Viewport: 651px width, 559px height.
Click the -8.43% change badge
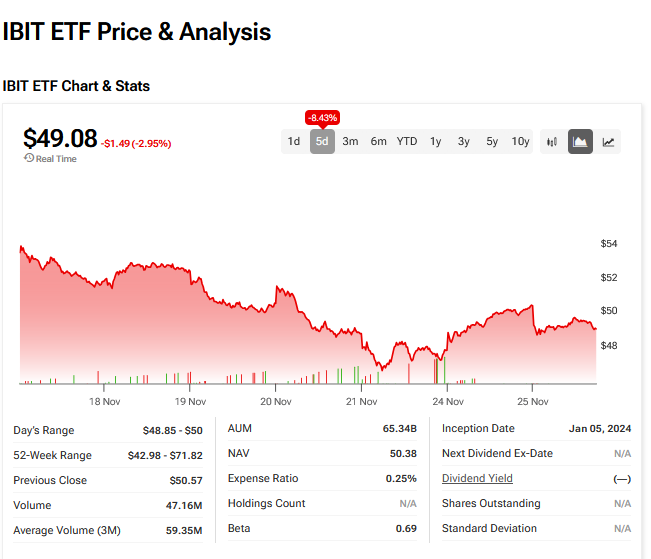(x=322, y=117)
